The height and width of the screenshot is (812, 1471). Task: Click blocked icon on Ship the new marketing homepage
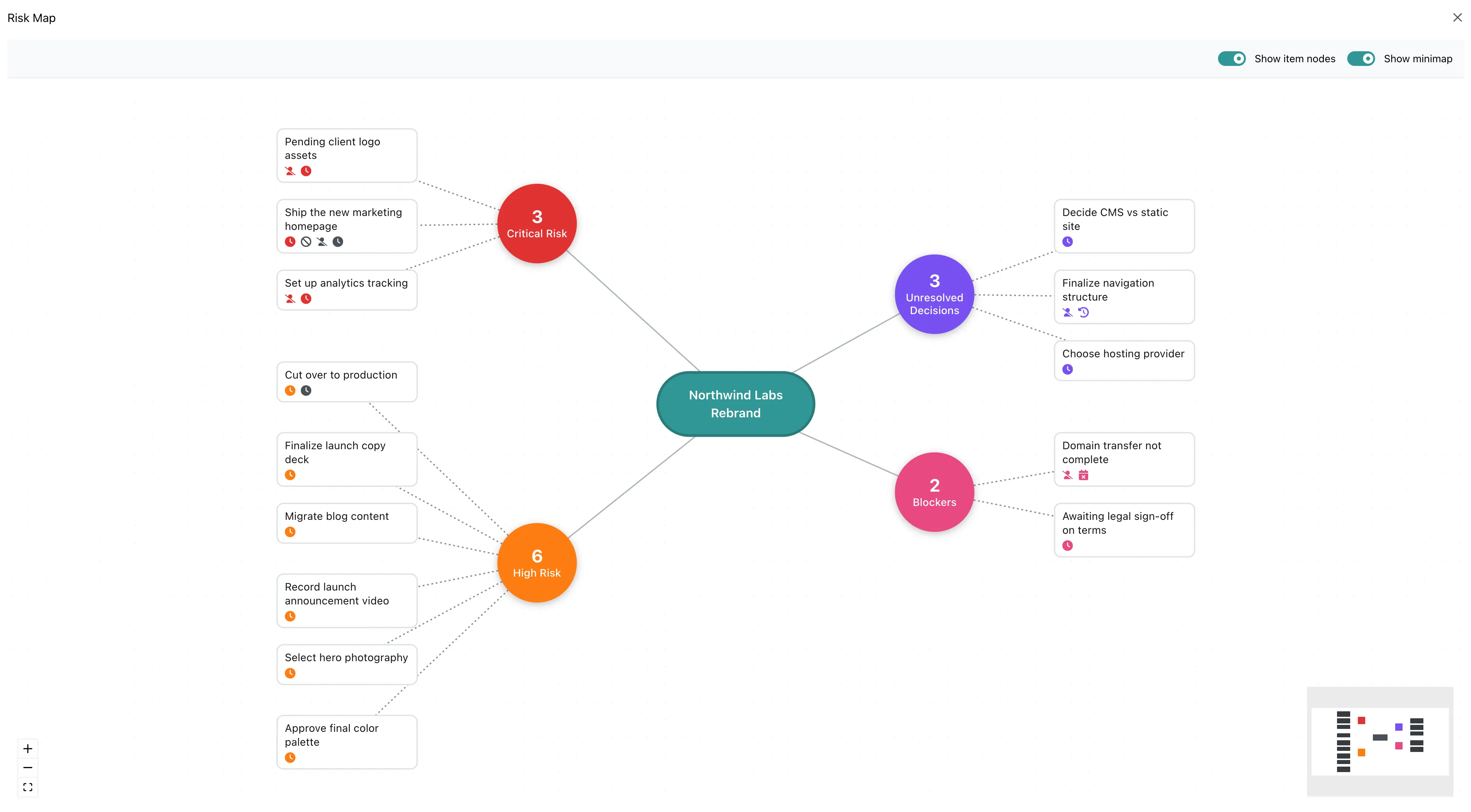click(306, 242)
